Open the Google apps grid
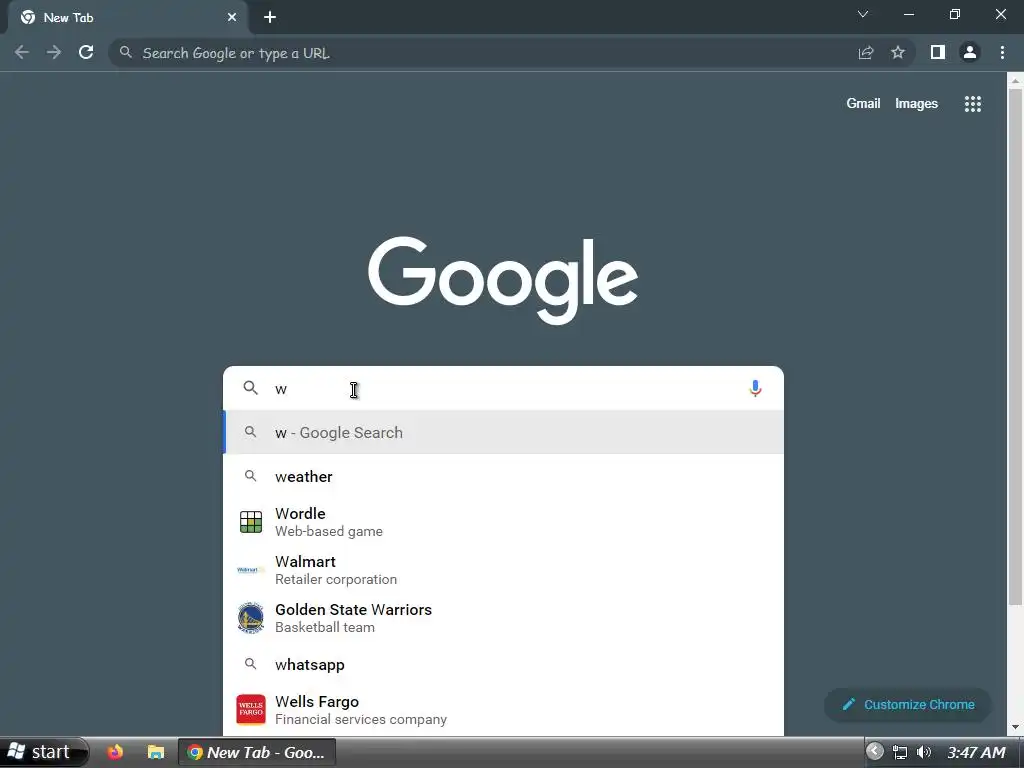The width and height of the screenshot is (1024, 768). (973, 104)
